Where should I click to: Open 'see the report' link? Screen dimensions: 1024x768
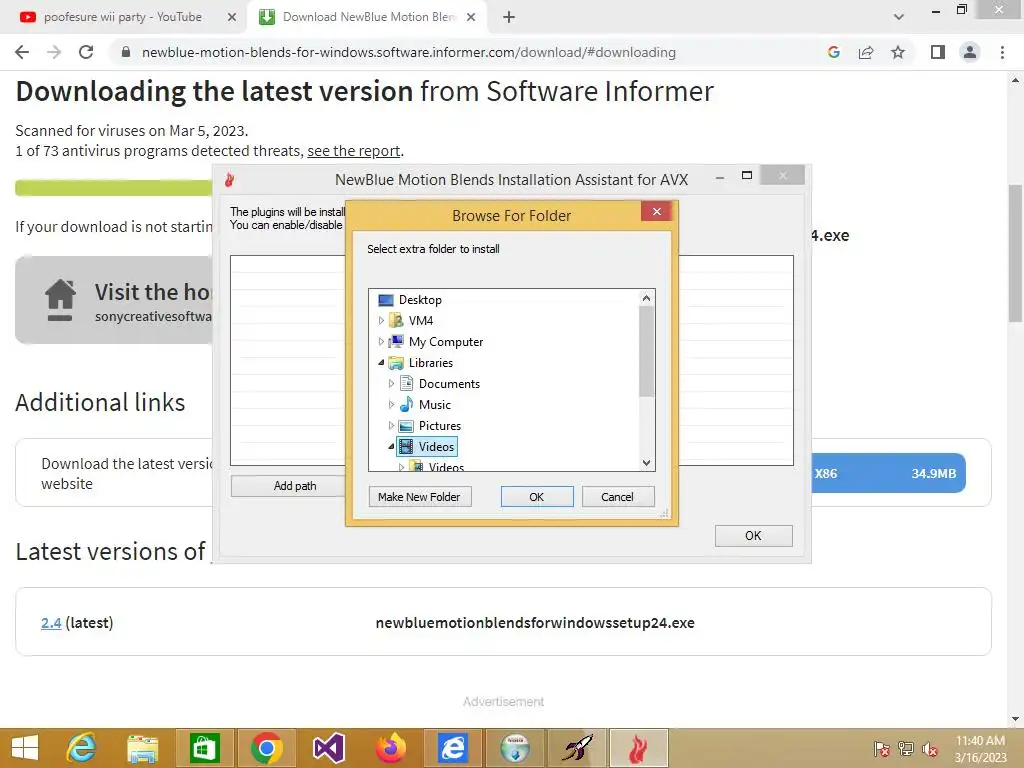click(x=354, y=151)
